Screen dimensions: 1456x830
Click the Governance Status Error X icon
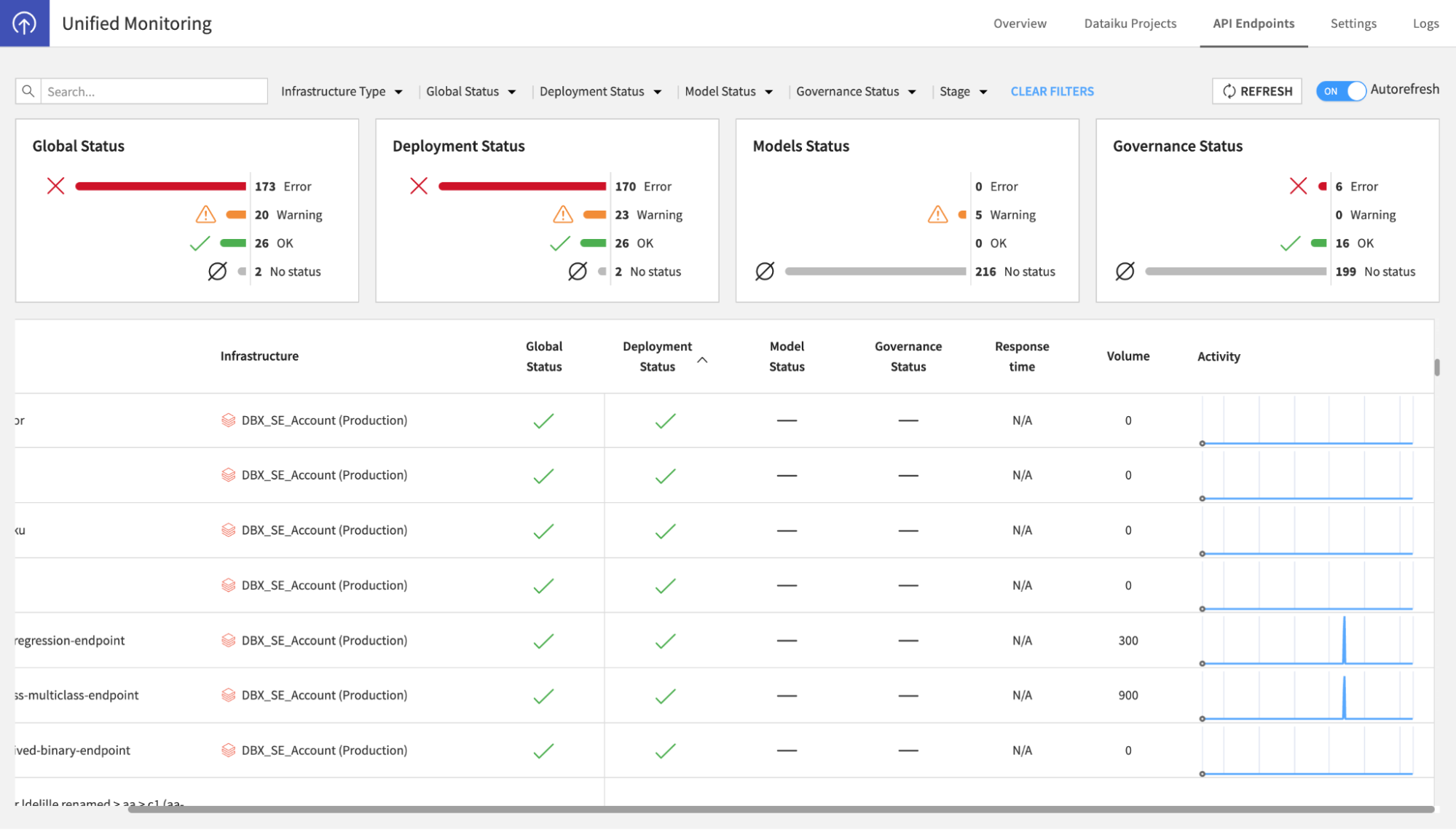[1298, 186]
